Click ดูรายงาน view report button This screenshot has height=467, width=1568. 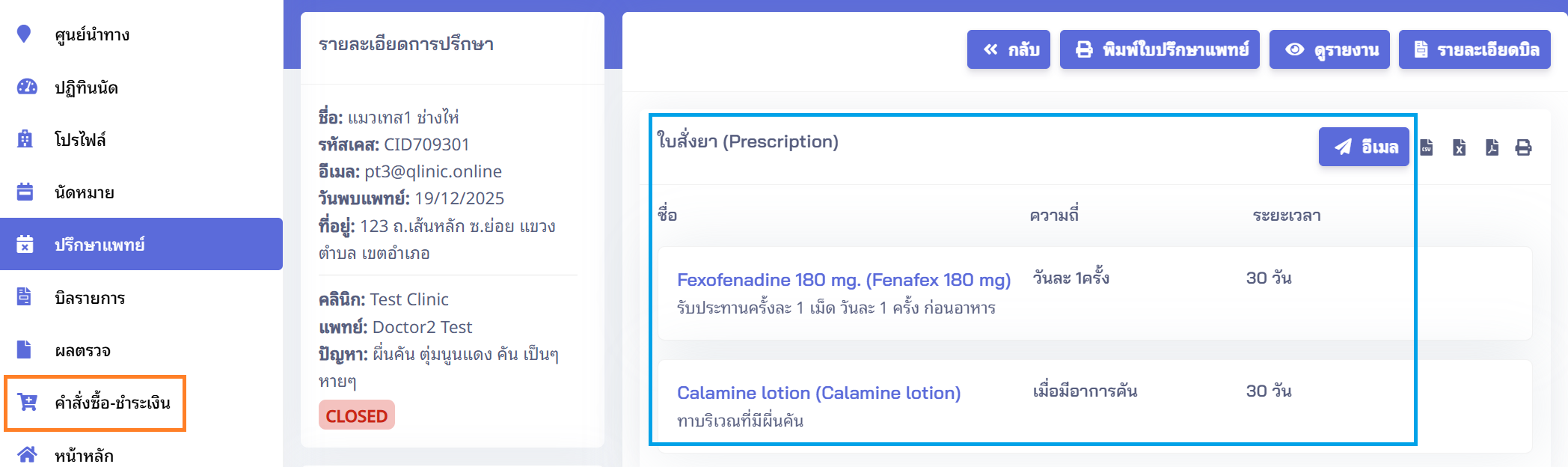1329,49
